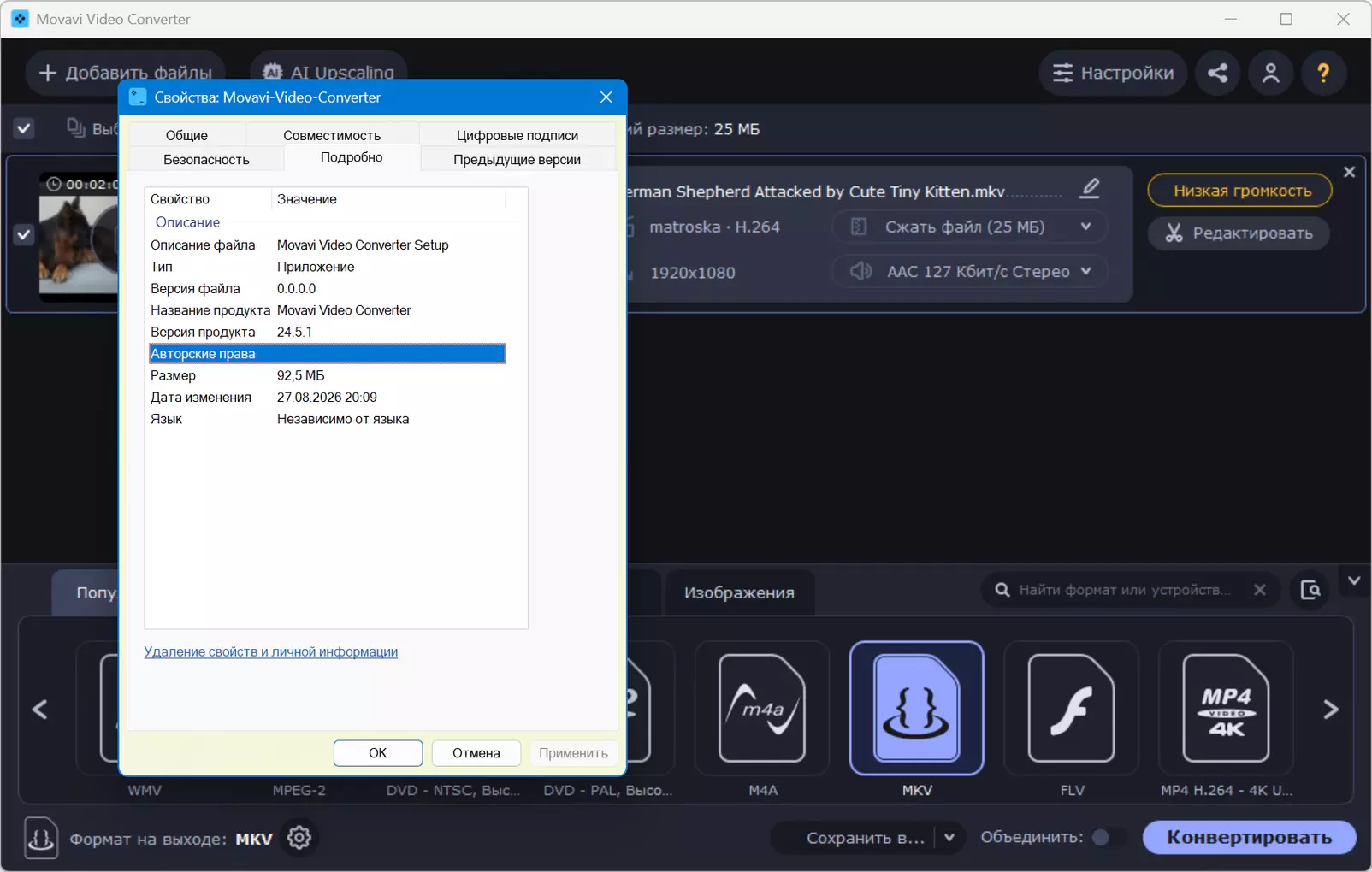Switch to the Общие tab
Image resolution: width=1372 pixels, height=872 pixels.
[186, 135]
